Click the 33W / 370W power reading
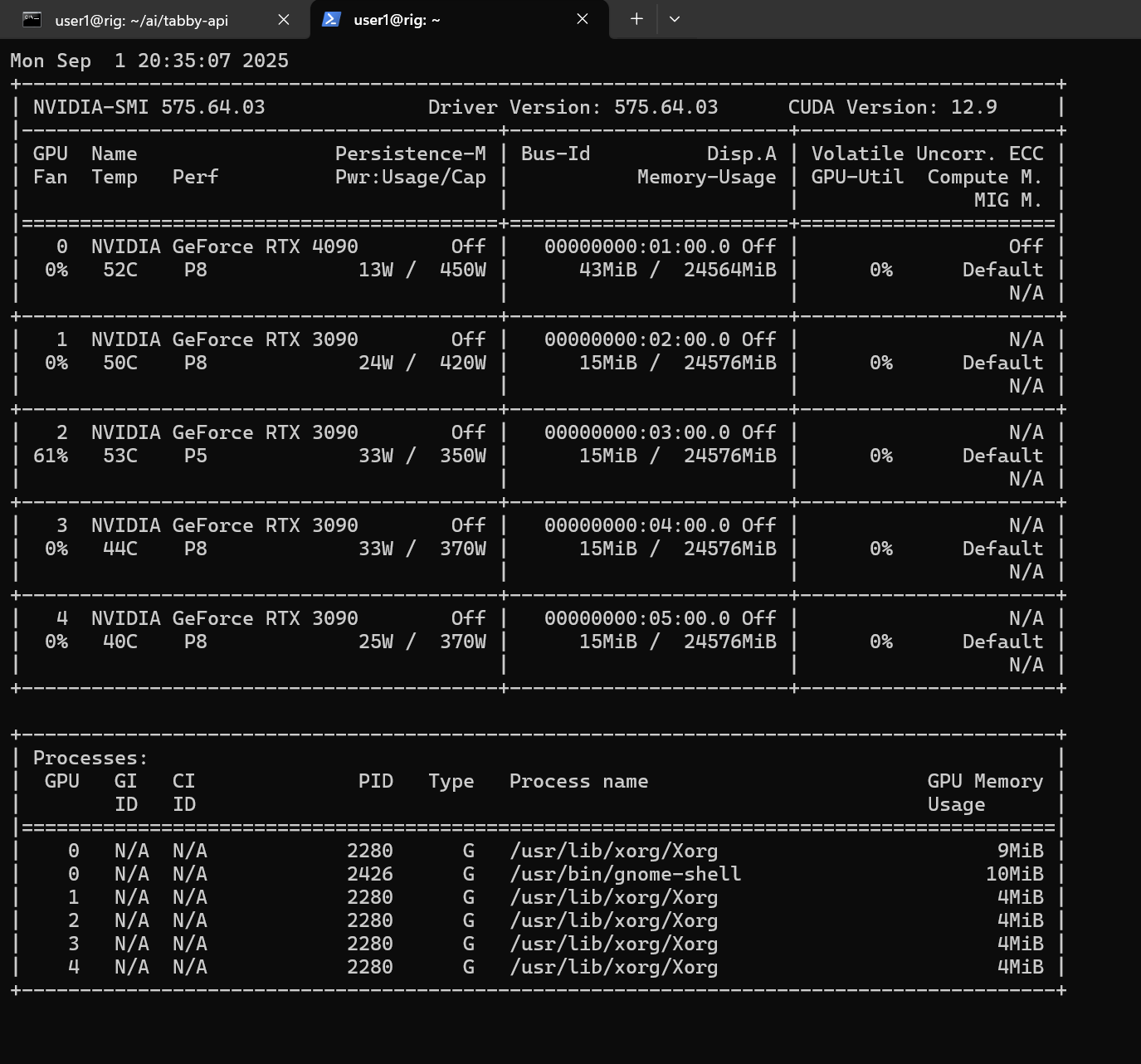 [422, 549]
